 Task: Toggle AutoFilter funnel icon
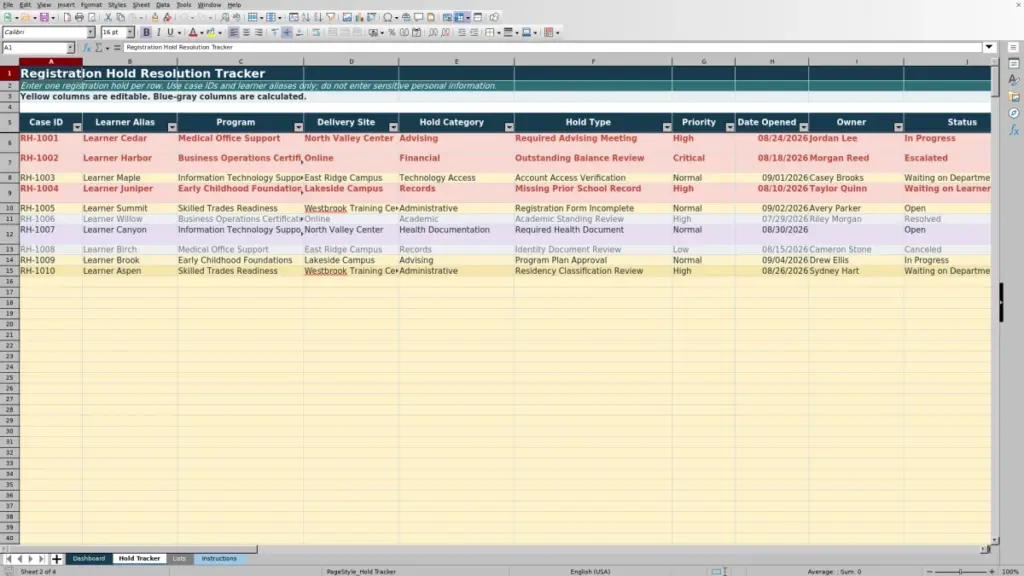point(331,18)
